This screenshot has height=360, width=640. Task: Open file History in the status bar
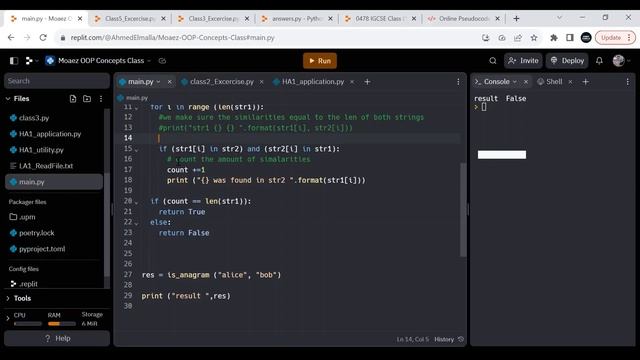click(449, 339)
